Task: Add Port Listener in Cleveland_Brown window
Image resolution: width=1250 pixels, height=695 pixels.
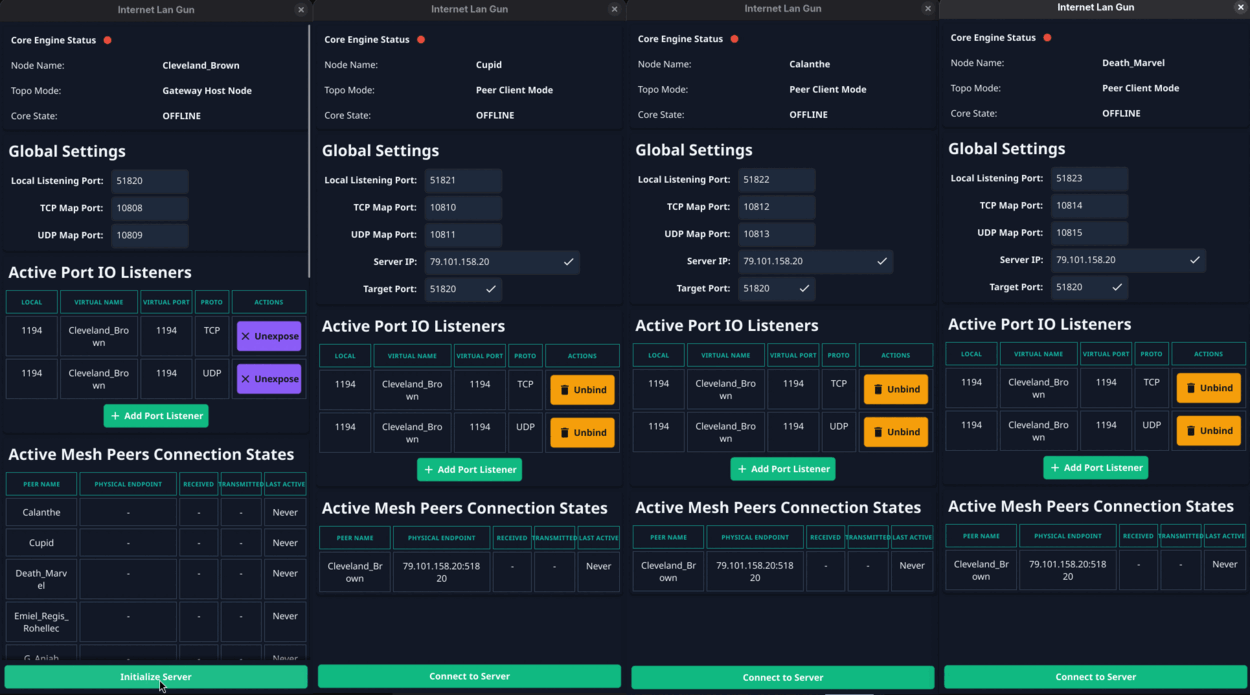Action: point(156,416)
